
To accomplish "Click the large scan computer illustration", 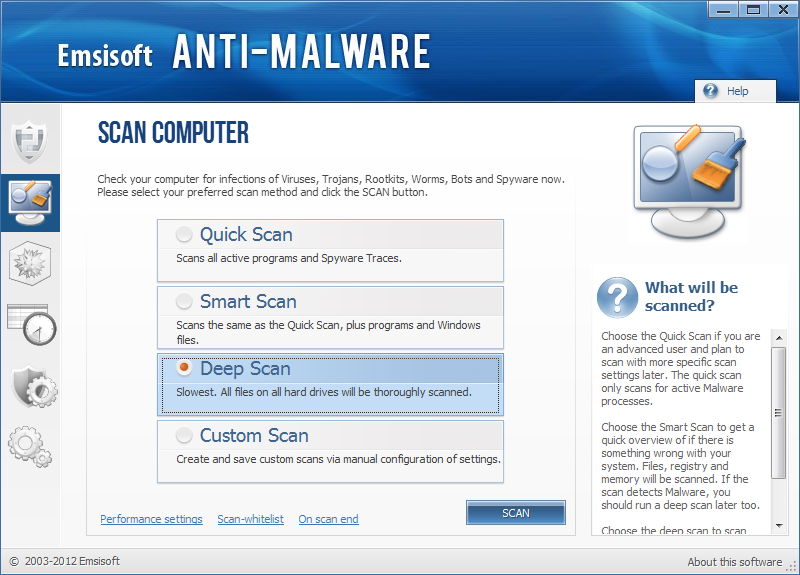I will pos(690,180).
